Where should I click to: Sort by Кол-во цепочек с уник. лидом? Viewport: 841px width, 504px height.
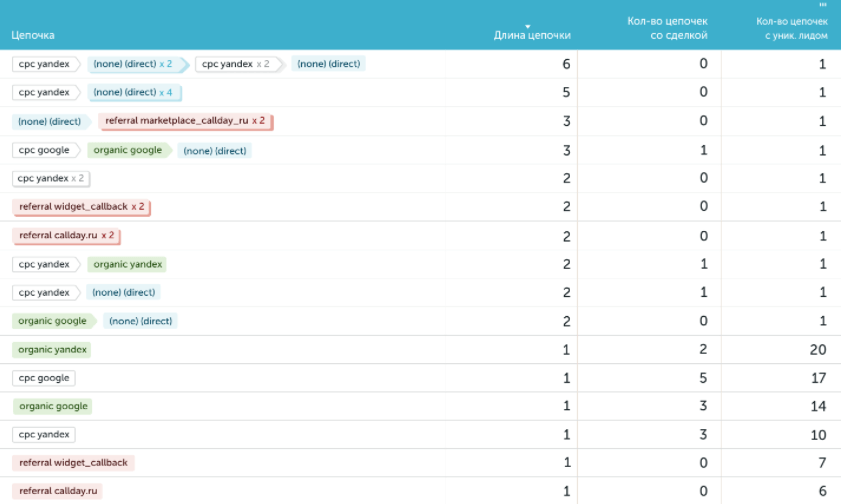point(792,27)
